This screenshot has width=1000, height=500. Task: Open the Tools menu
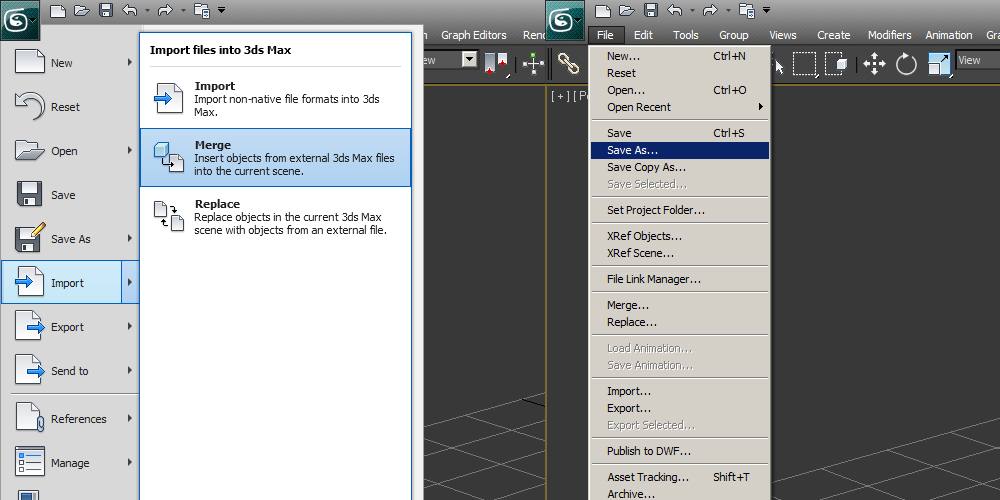point(686,35)
